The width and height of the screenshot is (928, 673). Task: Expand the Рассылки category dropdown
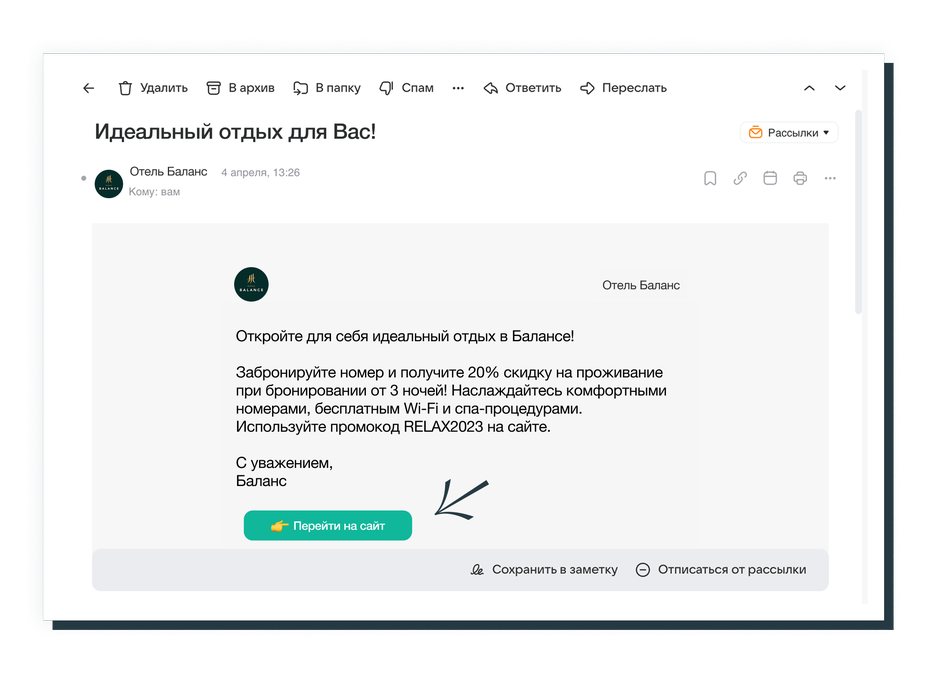coord(789,132)
